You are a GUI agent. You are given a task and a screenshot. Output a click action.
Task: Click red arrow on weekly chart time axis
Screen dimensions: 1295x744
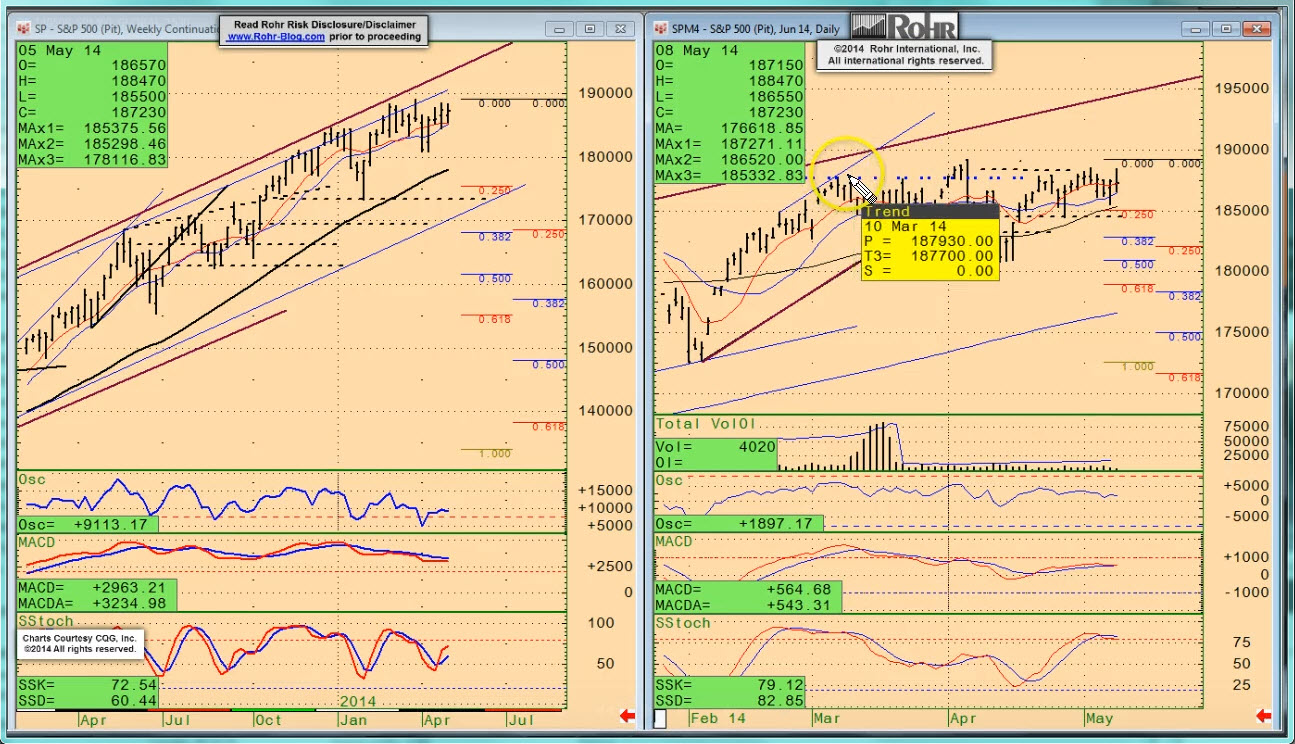[x=627, y=716]
